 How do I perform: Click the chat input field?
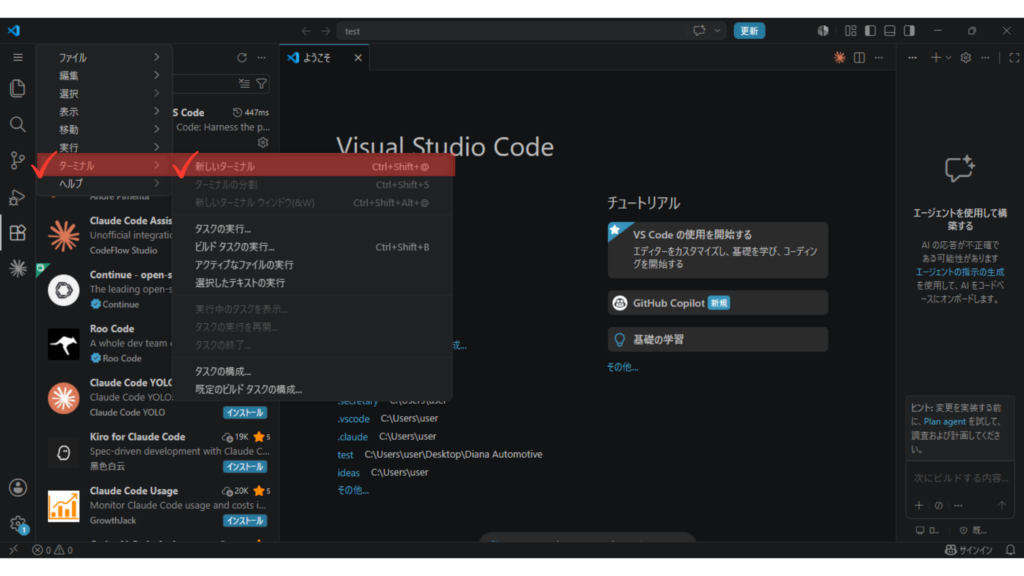coord(960,478)
